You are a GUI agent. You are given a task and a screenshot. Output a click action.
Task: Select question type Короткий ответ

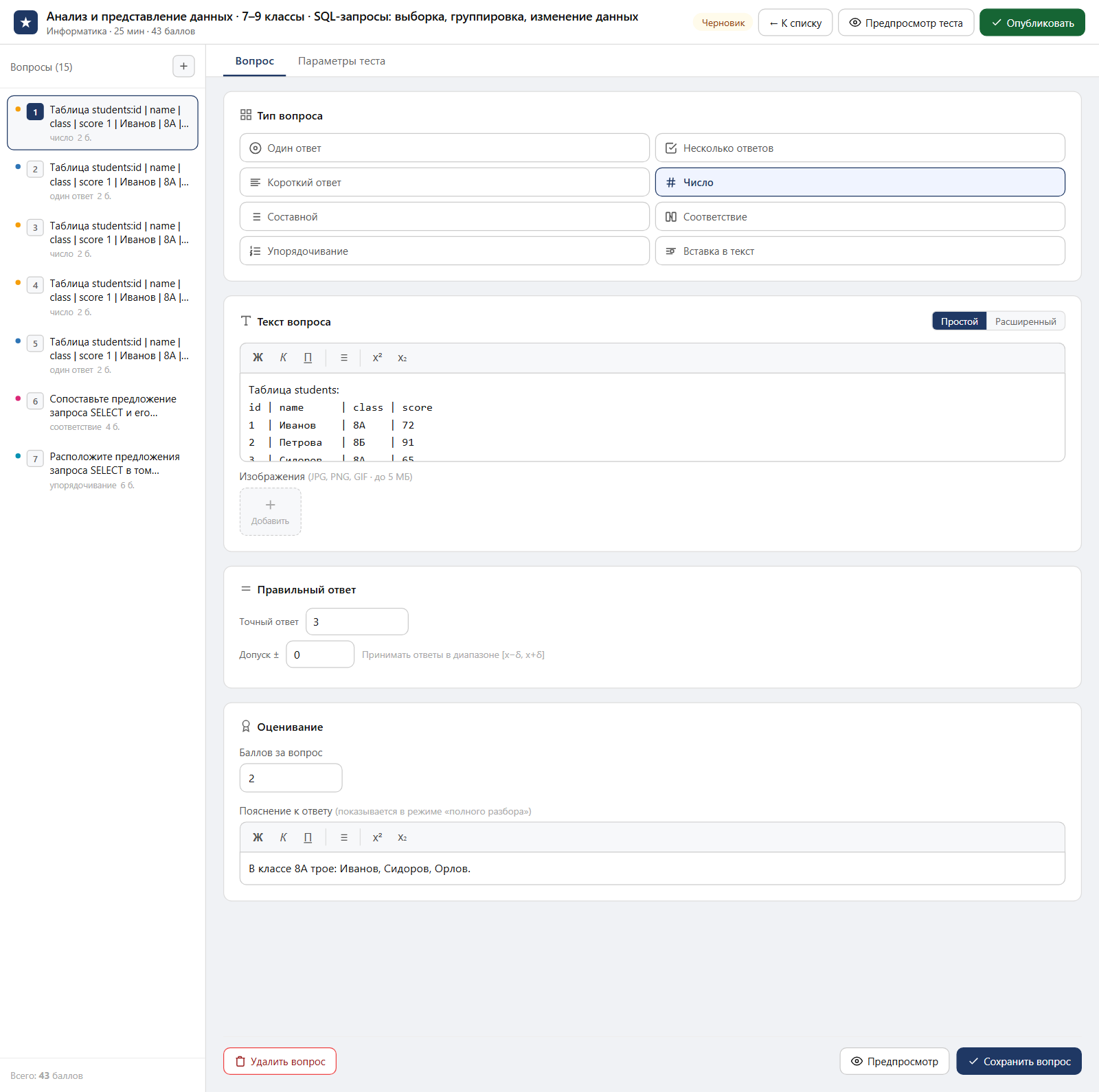[x=444, y=182]
